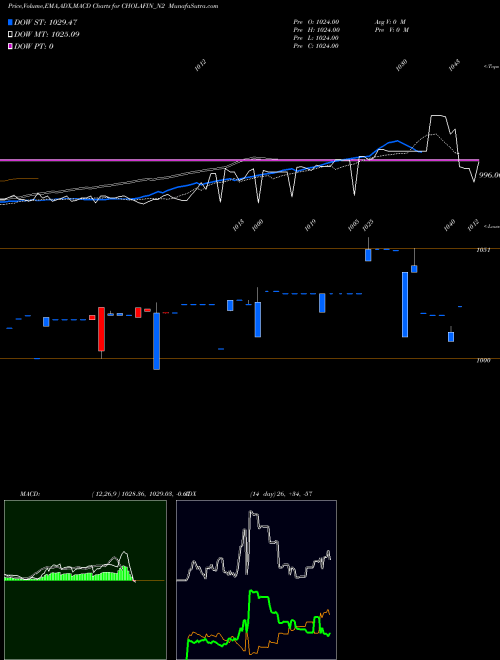
Task: Click the 'Pre V: 0 M' value
Action: (x=392, y=30)
